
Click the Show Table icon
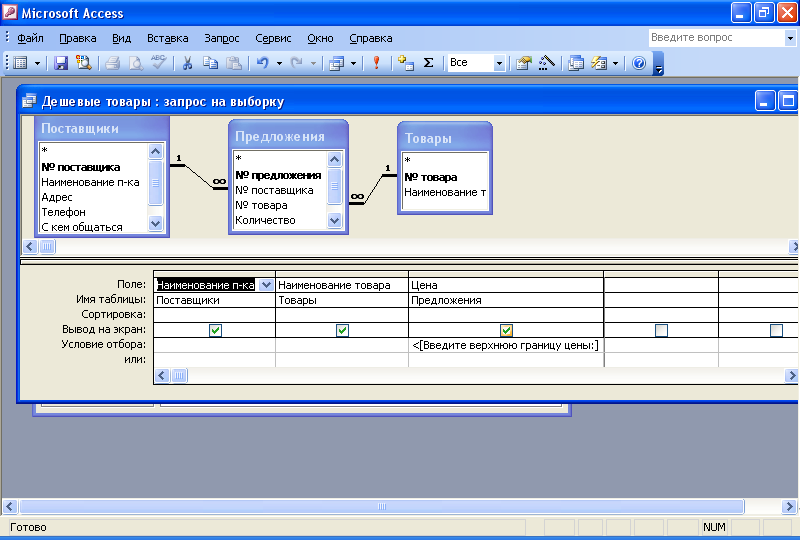click(405, 63)
